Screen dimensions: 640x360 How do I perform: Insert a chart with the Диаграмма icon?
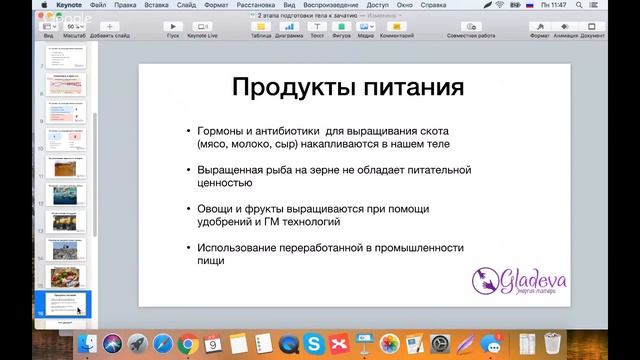pos(289,27)
